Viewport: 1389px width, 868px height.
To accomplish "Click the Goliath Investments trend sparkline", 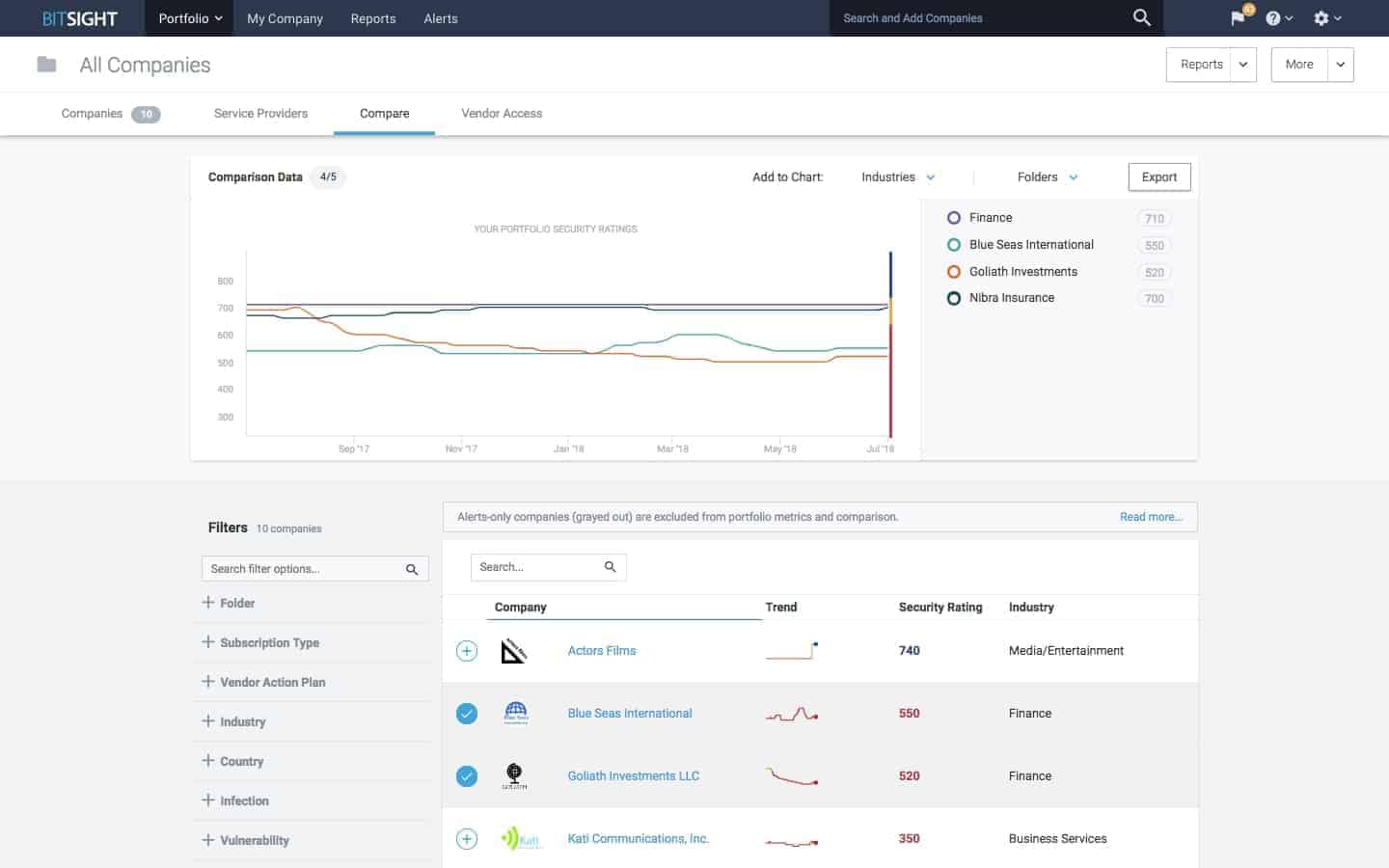I will pos(792,776).
